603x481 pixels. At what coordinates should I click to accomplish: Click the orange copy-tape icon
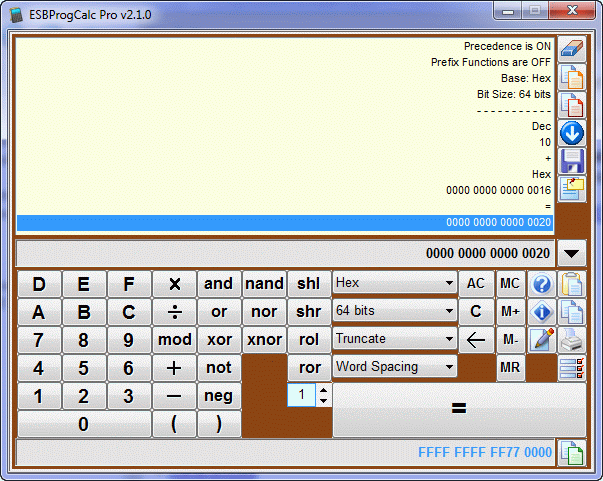[572, 77]
